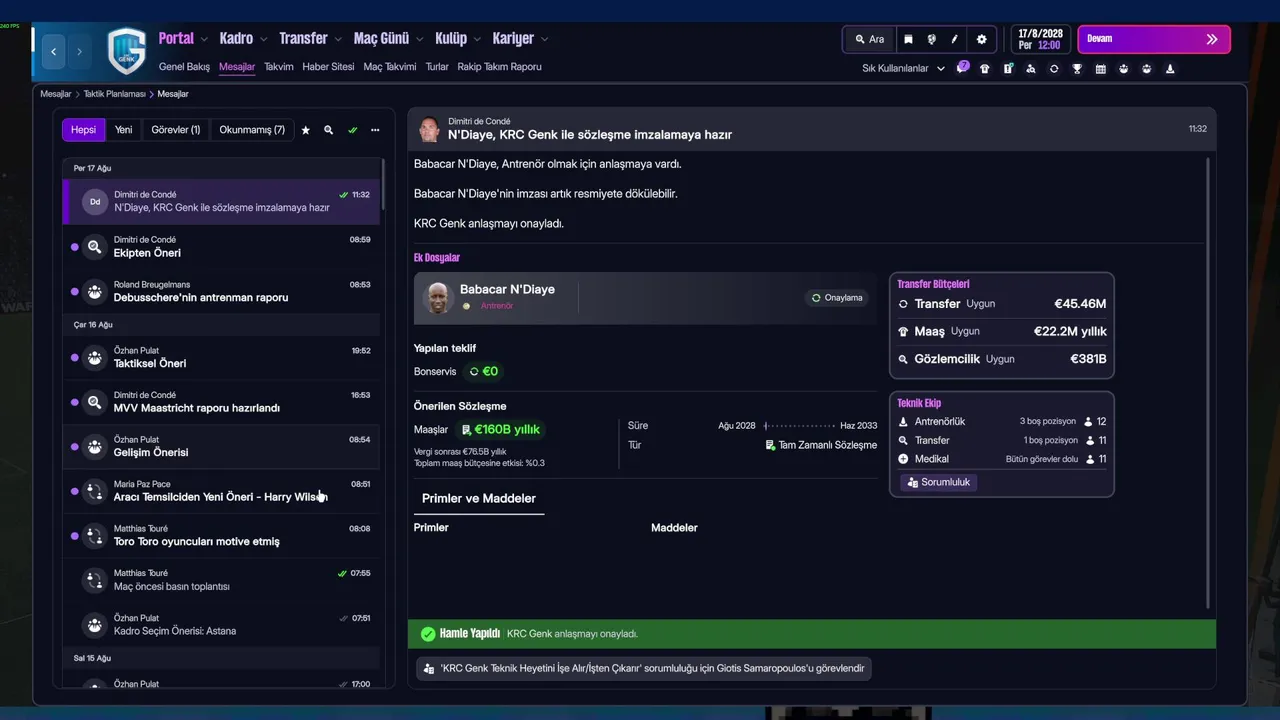Open the scouting people-search shortcut icon
The width and height of the screenshot is (1280, 720).
(1031, 69)
